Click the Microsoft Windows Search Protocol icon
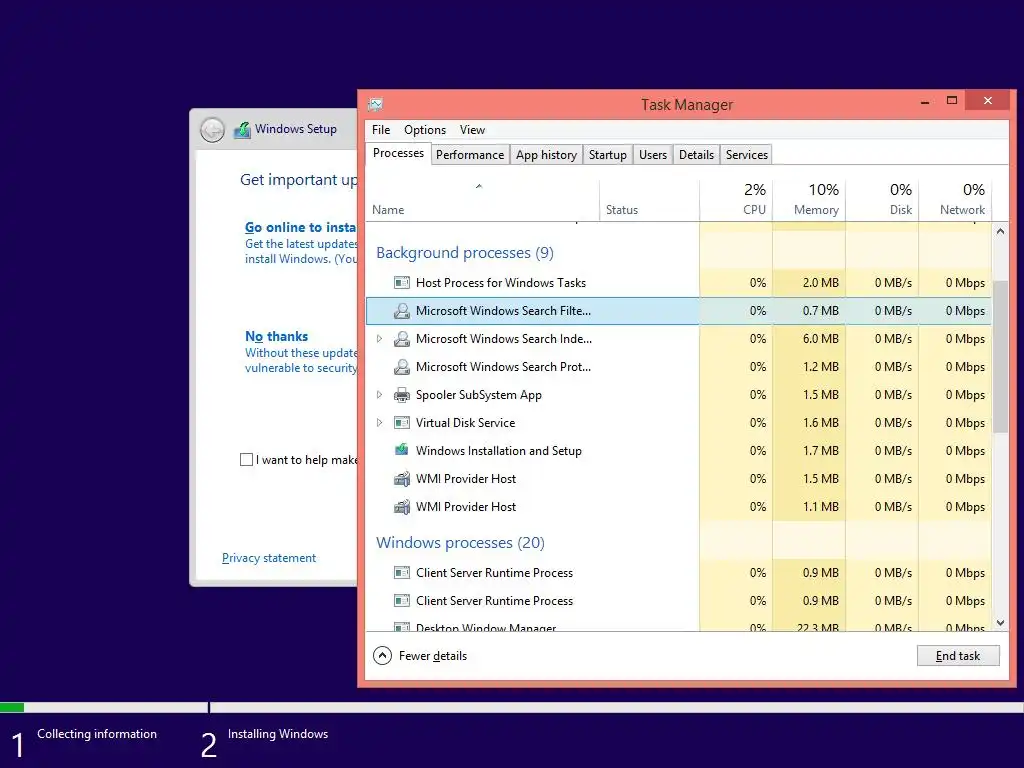1024x768 pixels. pos(402,367)
